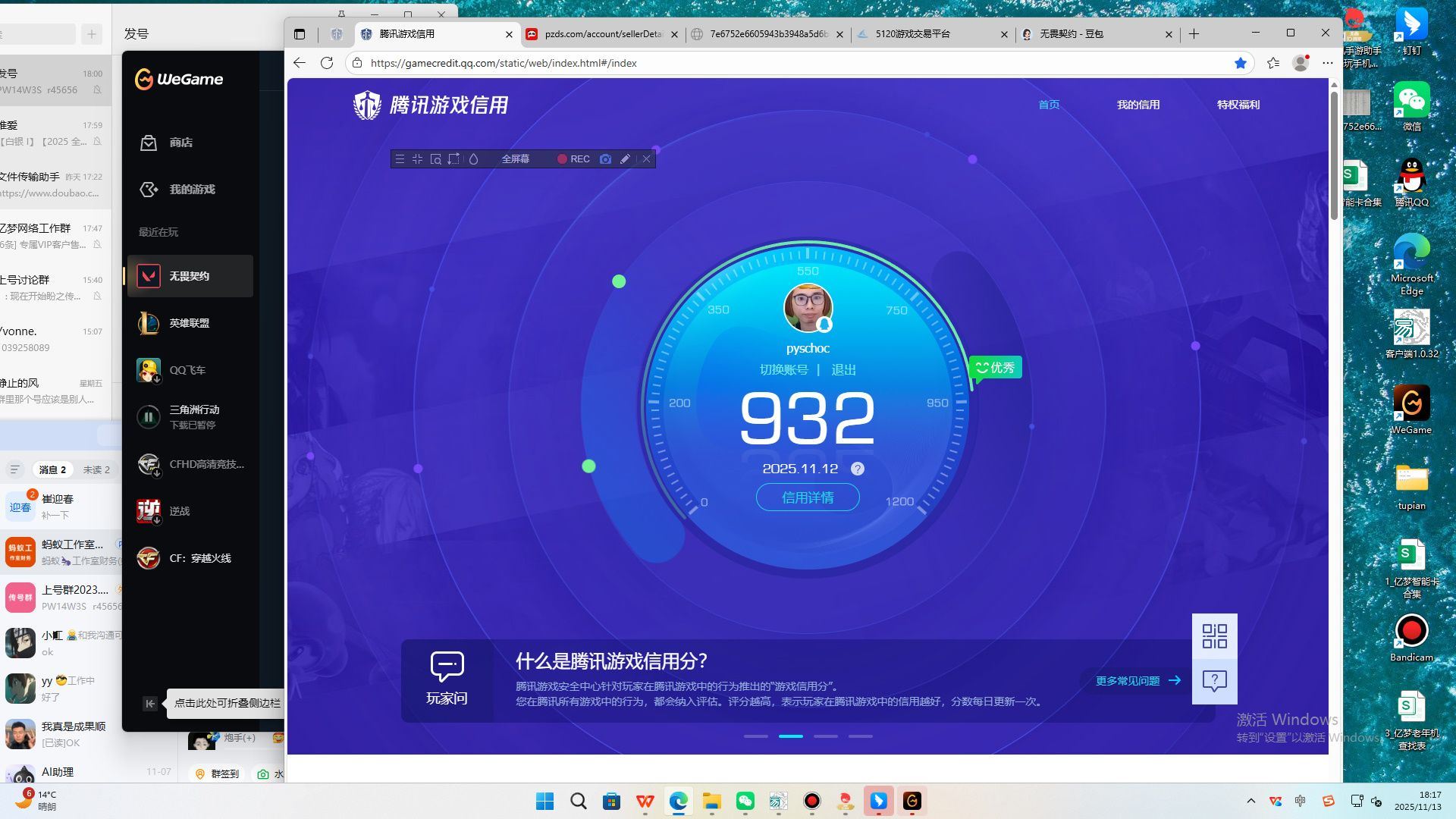The image size is (1456, 819).
Task: Open the WeGame 商店 store section
Action: coord(180,142)
